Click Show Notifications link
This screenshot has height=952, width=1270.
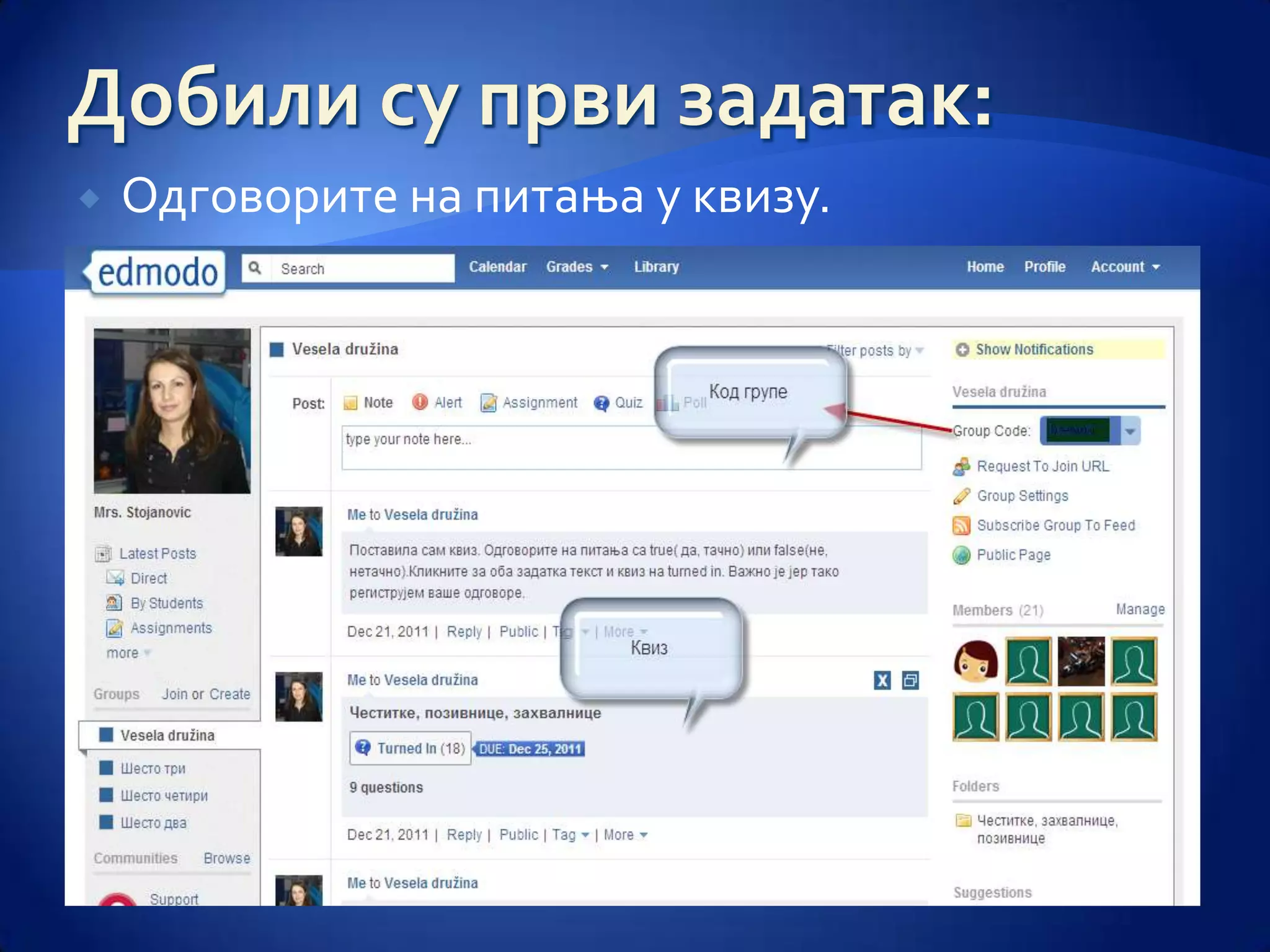coord(1034,350)
